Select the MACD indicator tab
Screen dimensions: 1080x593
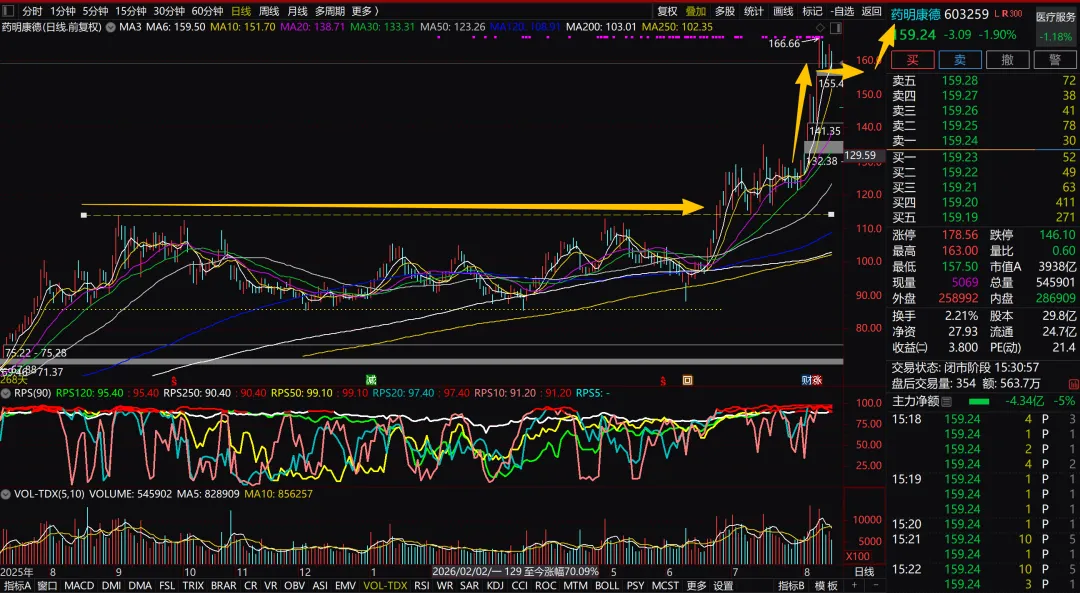point(79,585)
